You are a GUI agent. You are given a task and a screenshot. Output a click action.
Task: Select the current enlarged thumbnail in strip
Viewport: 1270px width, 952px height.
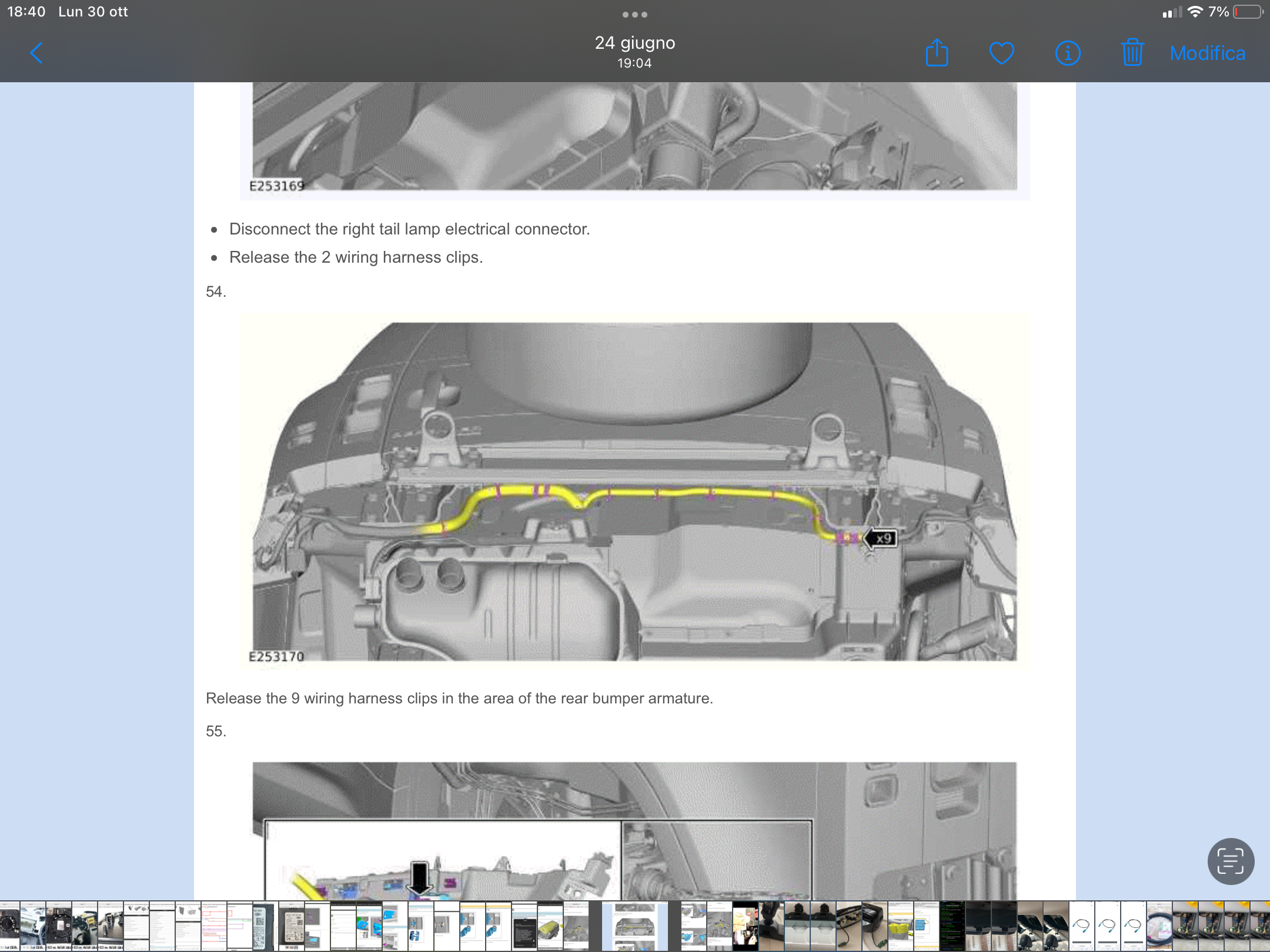[635, 926]
